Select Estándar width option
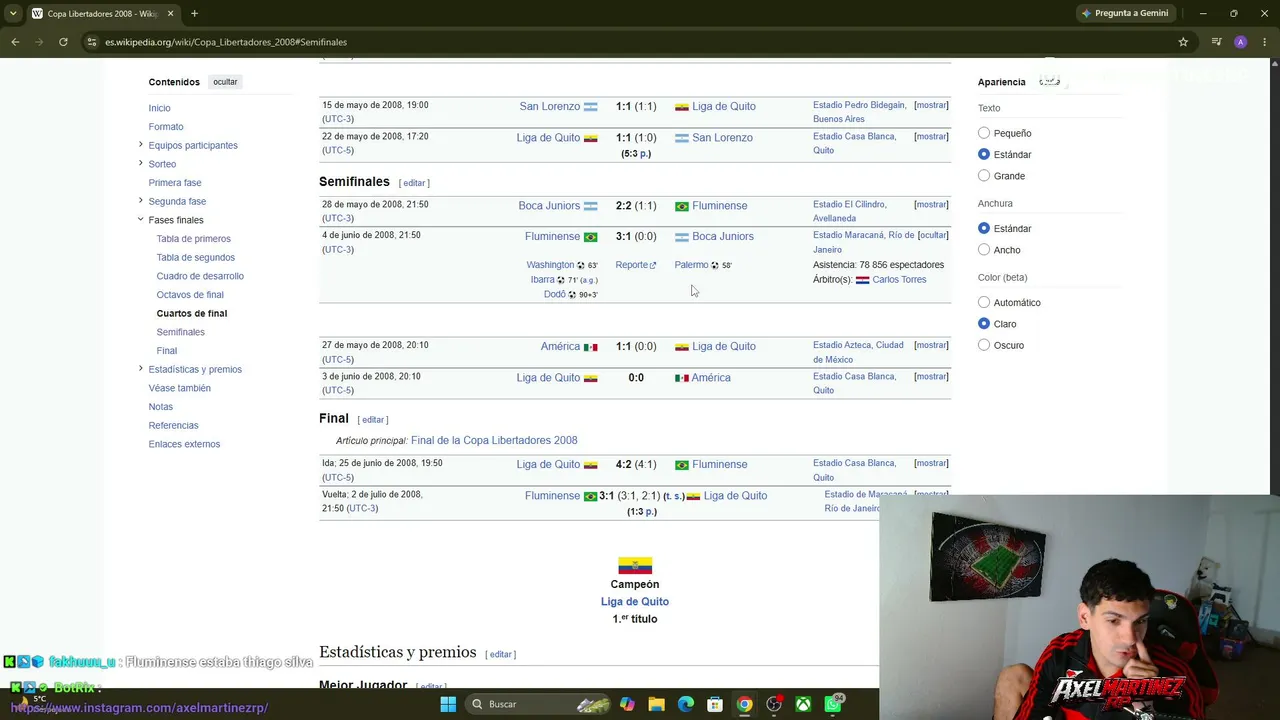 pyautogui.click(x=984, y=228)
